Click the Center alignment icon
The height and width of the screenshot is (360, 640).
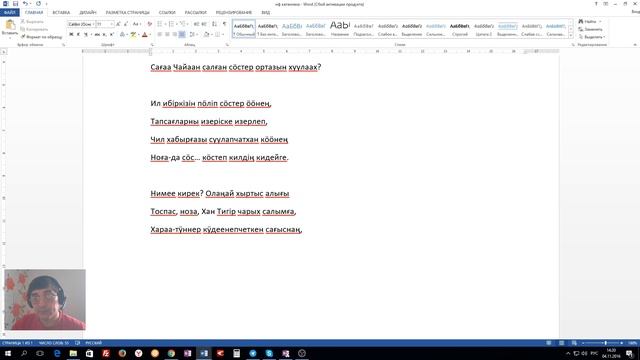click(167, 35)
